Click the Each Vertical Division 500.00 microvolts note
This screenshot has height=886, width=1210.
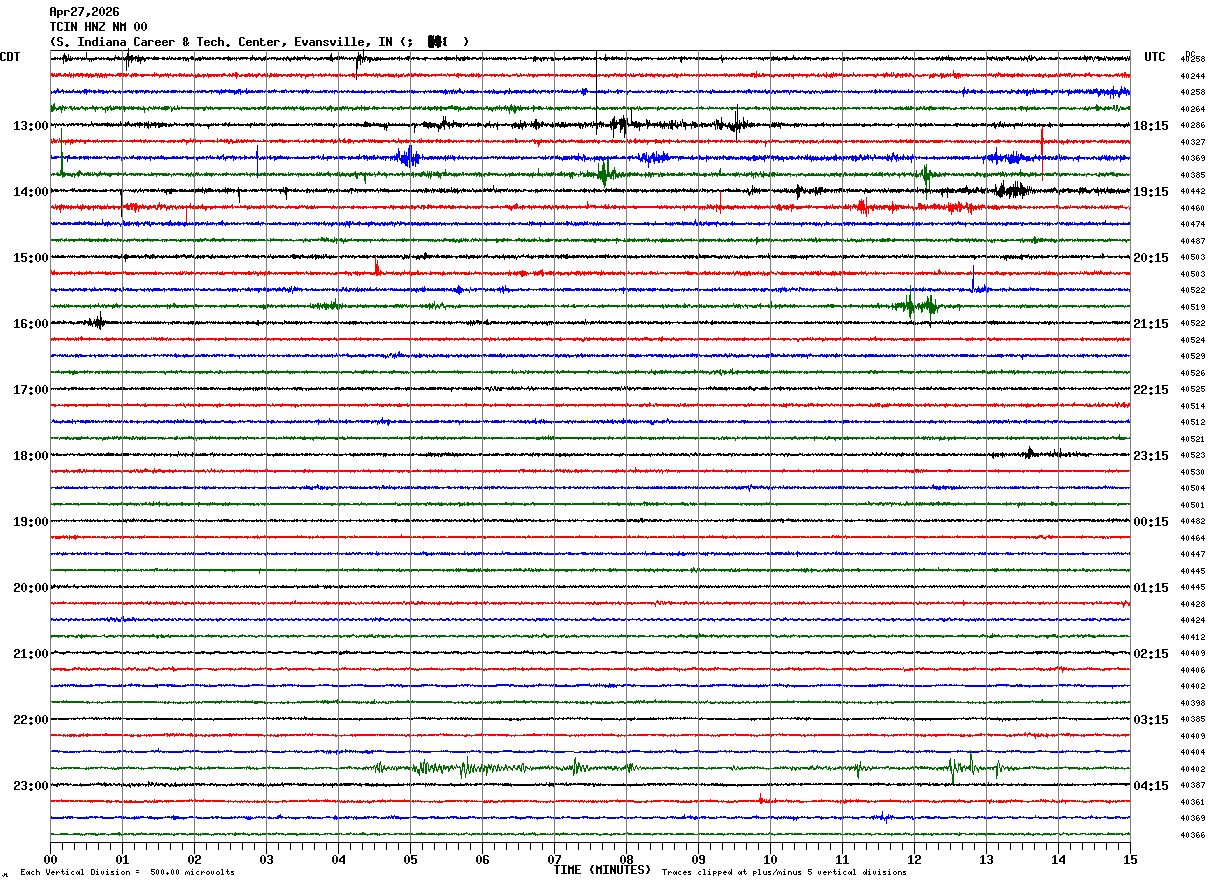tap(127, 873)
